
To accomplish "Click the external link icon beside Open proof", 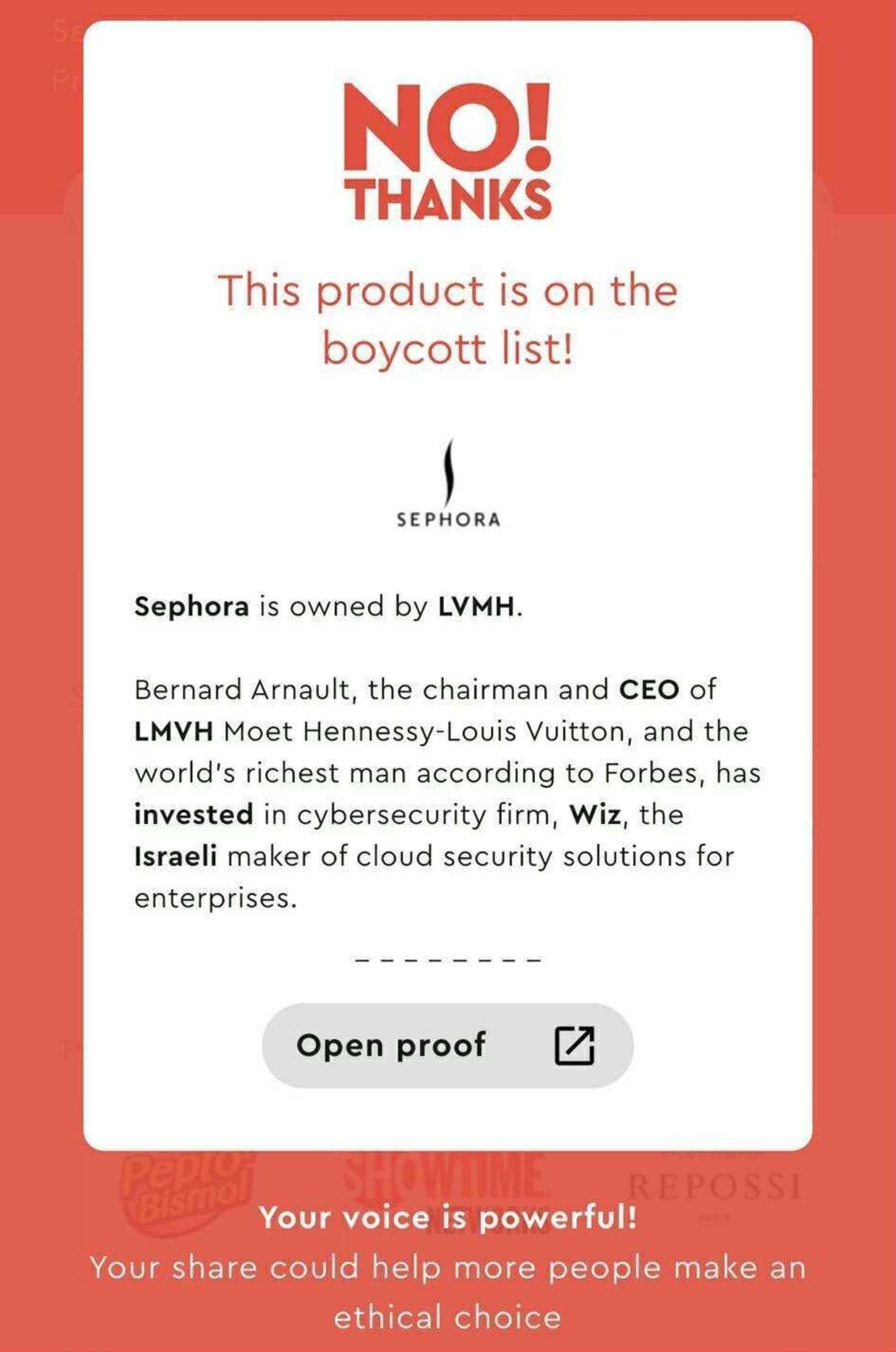I will click(x=575, y=1045).
